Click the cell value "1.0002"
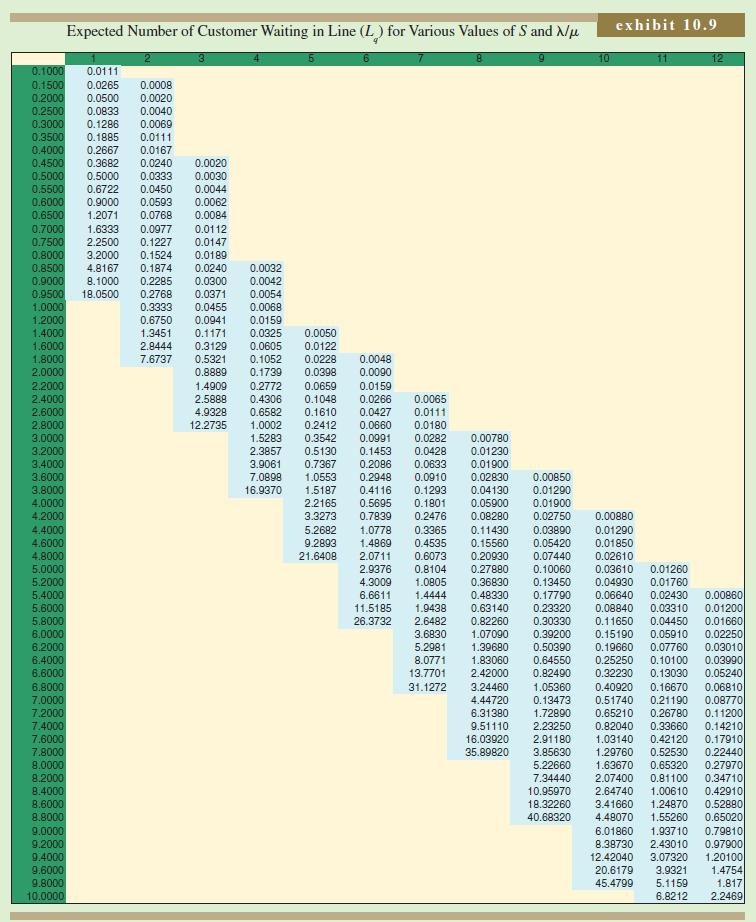This screenshot has width=756, height=922. (x=266, y=425)
